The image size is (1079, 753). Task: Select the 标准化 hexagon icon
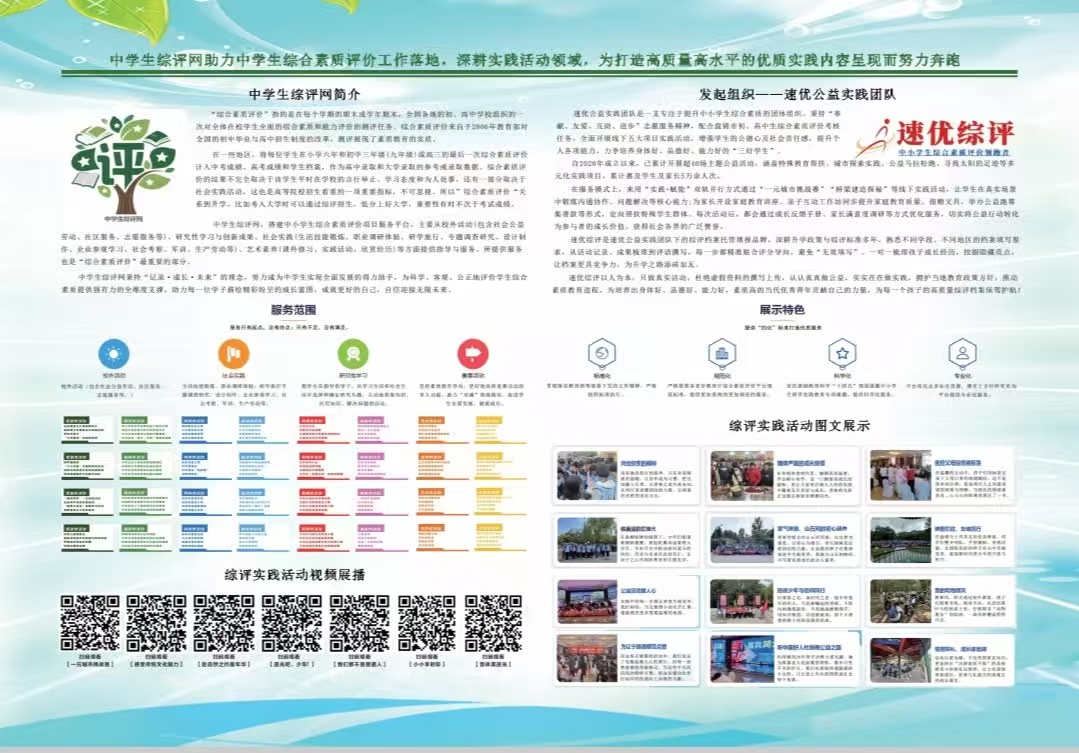tap(600, 353)
